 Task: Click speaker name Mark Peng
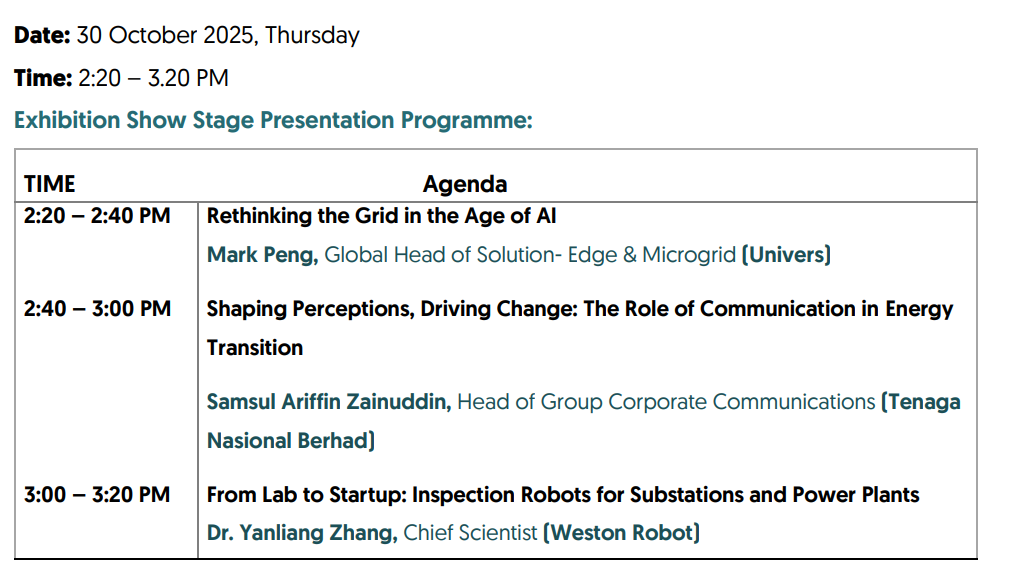point(262,255)
